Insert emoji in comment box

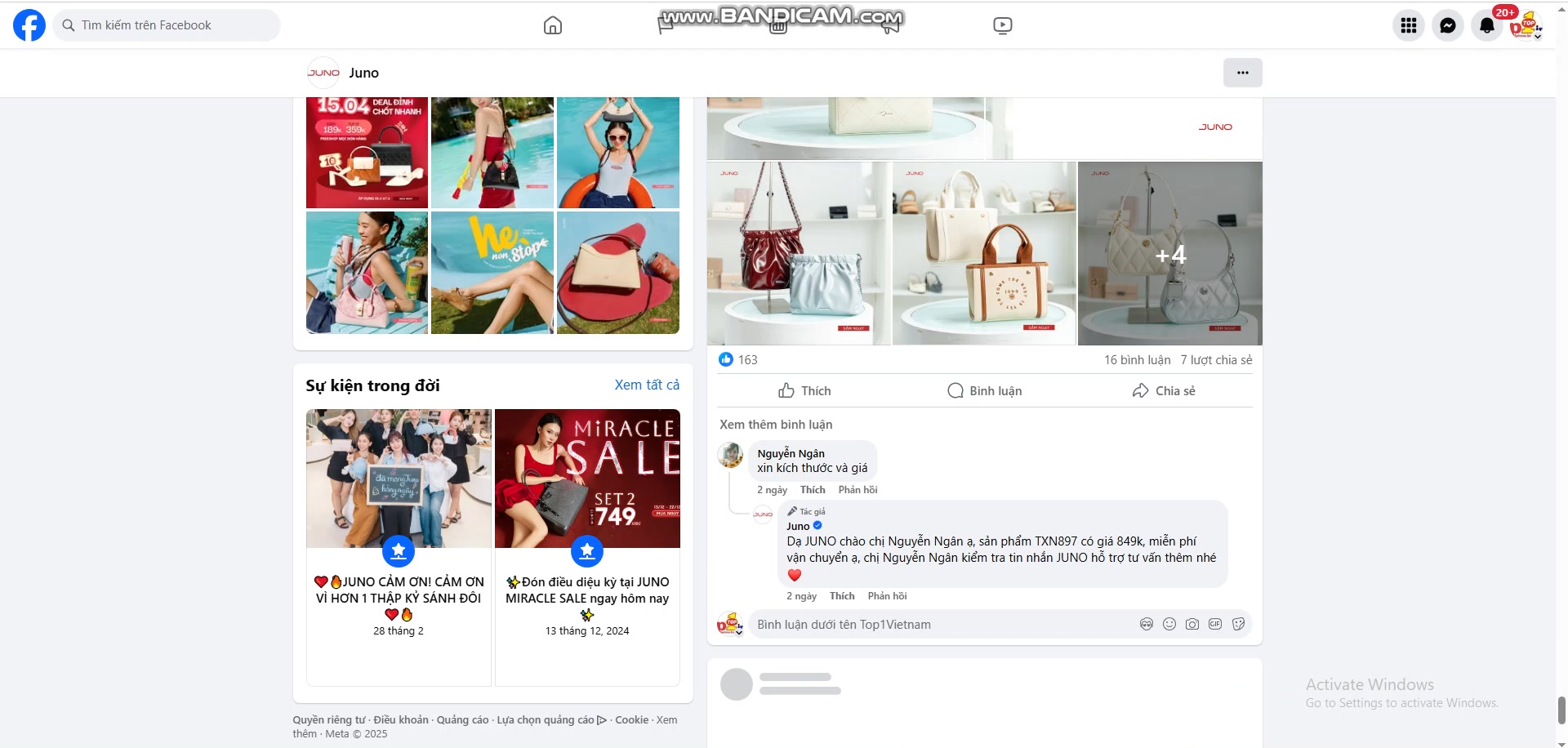click(1169, 624)
